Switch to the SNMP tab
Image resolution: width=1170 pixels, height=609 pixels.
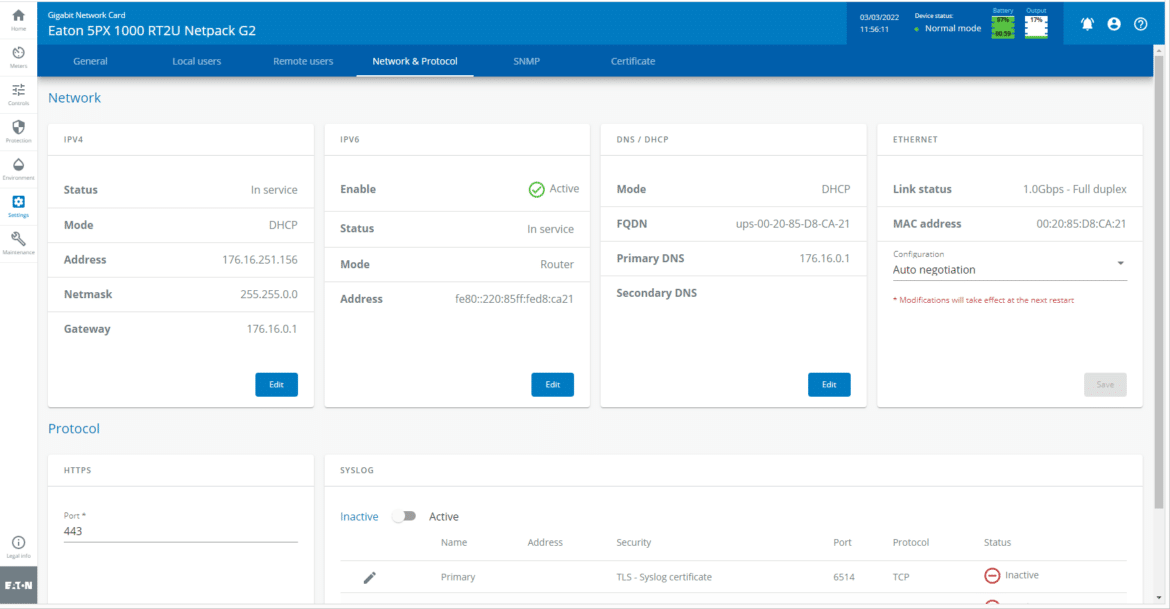point(526,61)
